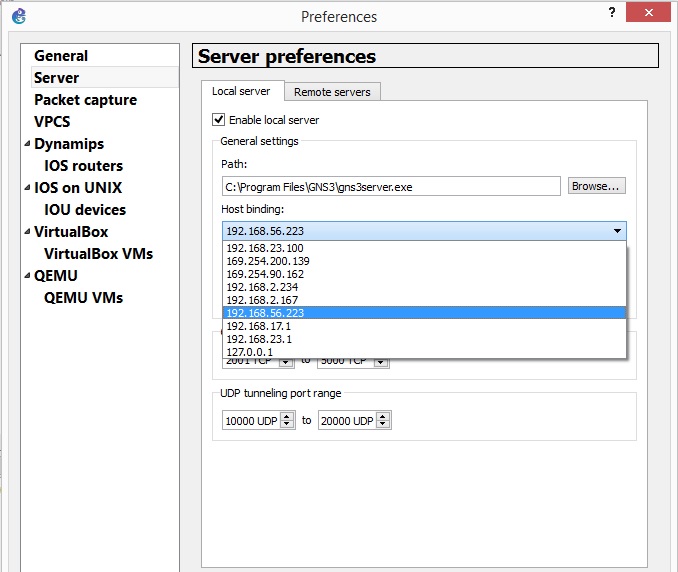The image size is (678, 572).
Task: Choose 169.254.90.162 from host list
Action: pyautogui.click(x=424, y=274)
